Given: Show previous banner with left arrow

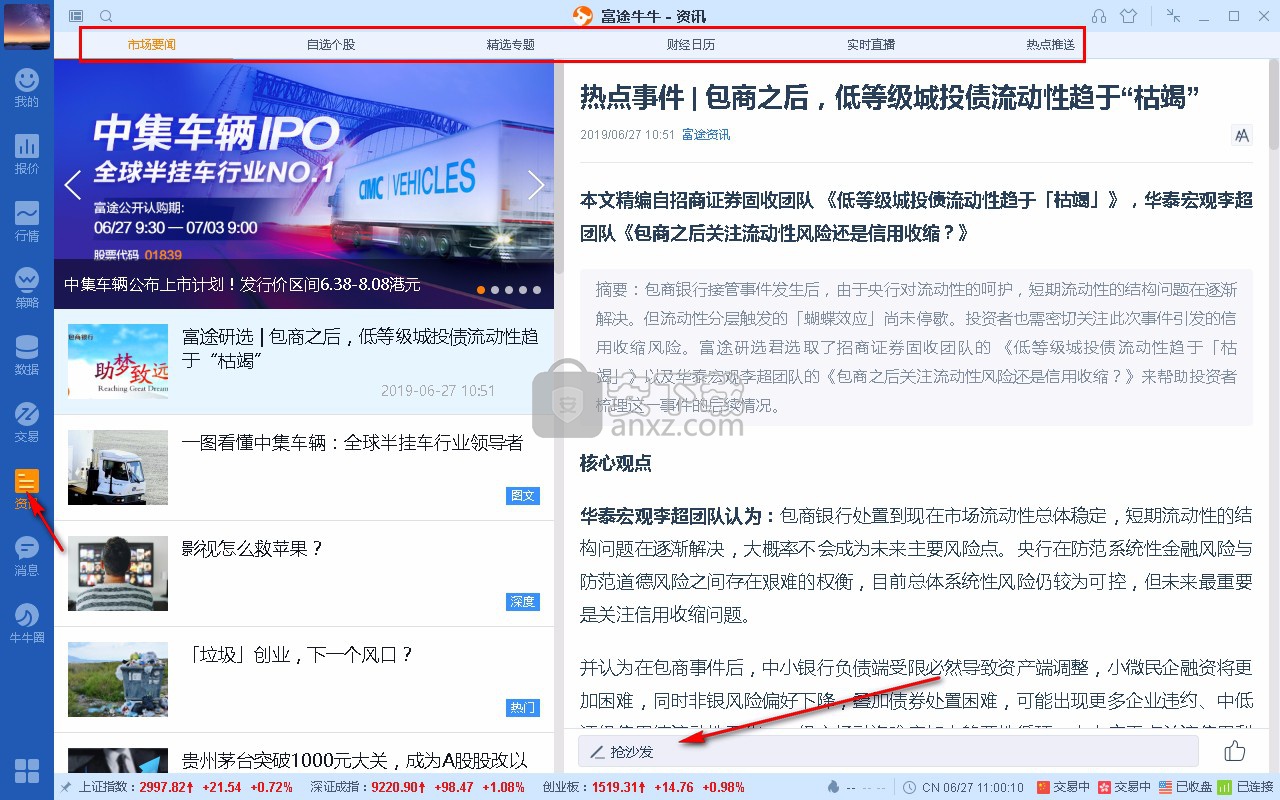Looking at the screenshot, I should point(72,185).
